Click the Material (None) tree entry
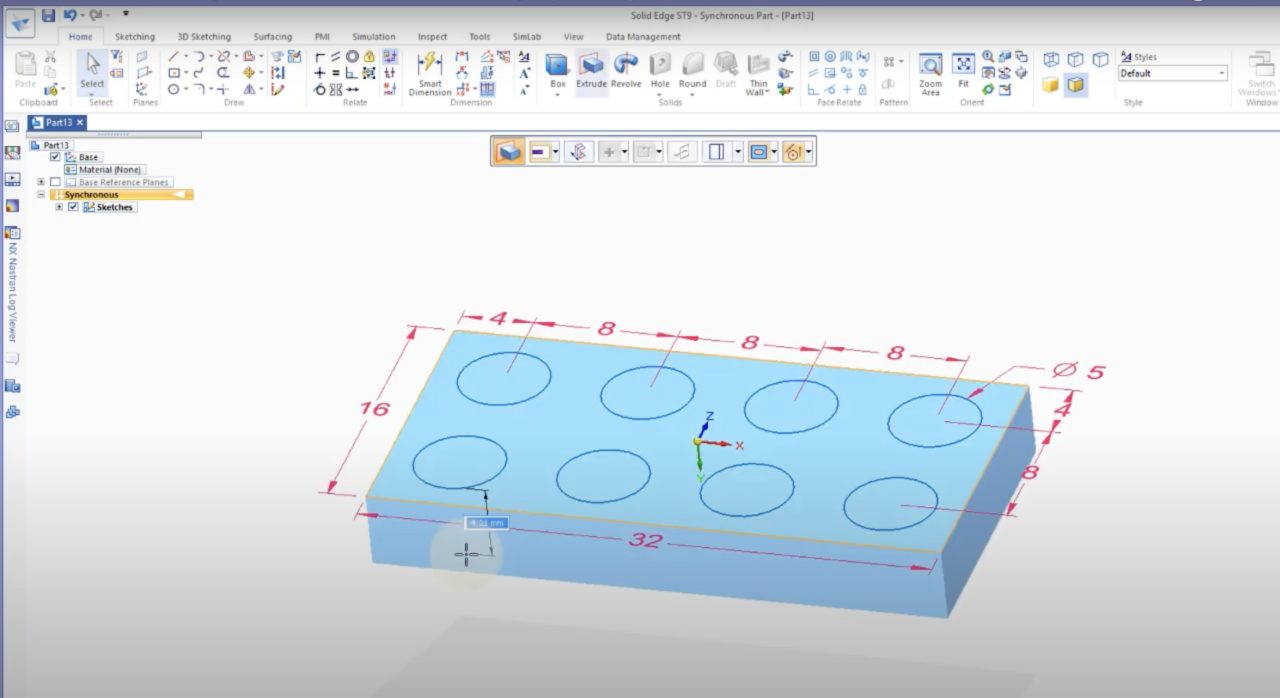The height and width of the screenshot is (698, 1280). point(109,170)
